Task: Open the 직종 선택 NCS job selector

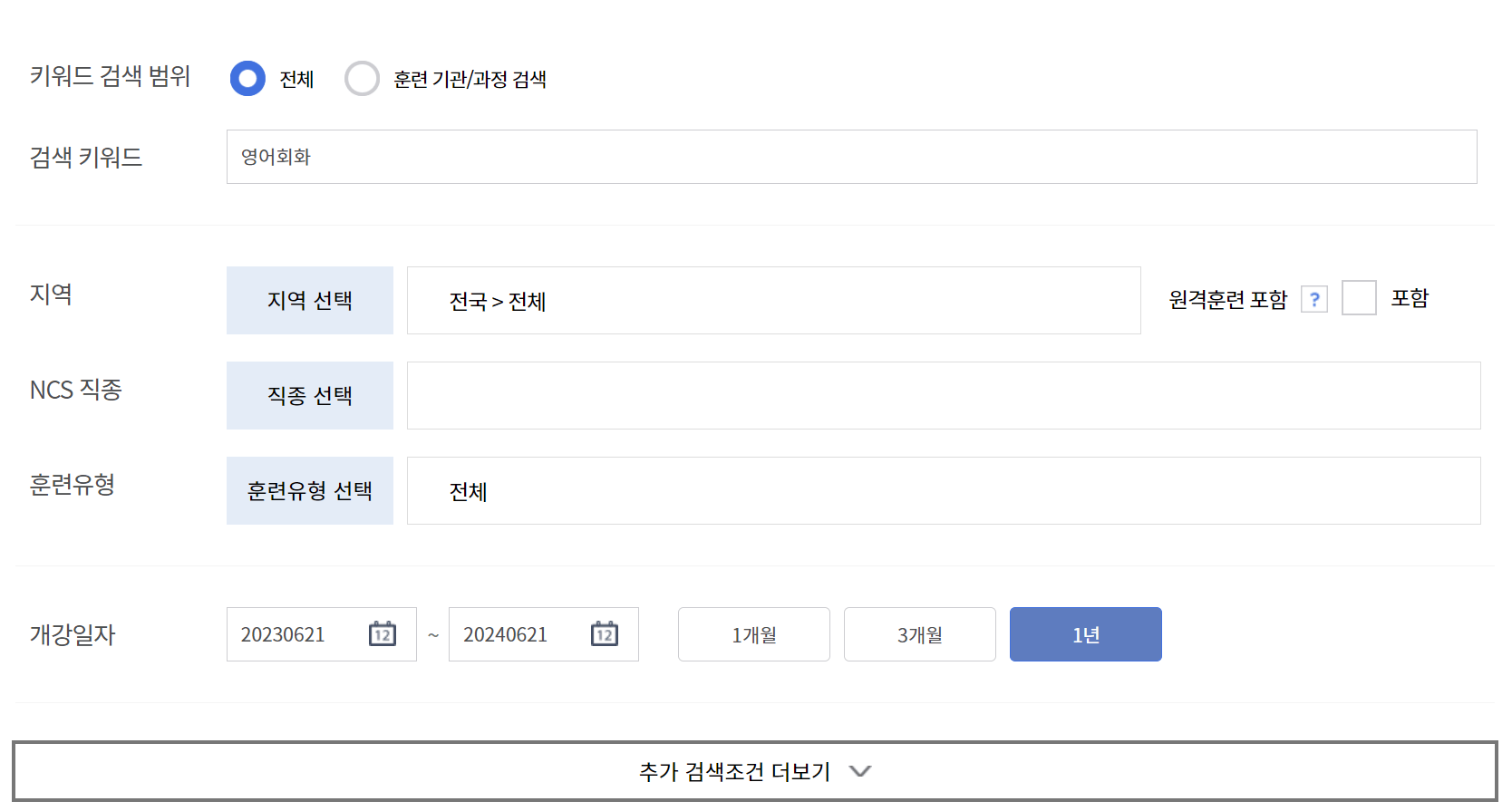Action: tap(309, 395)
